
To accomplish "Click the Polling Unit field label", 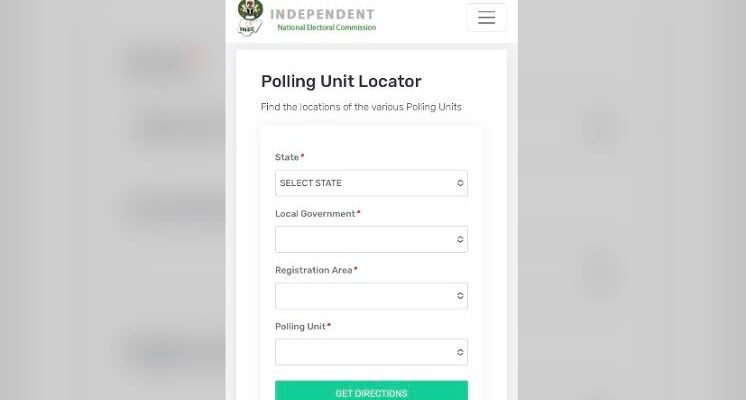I will click(x=300, y=326).
